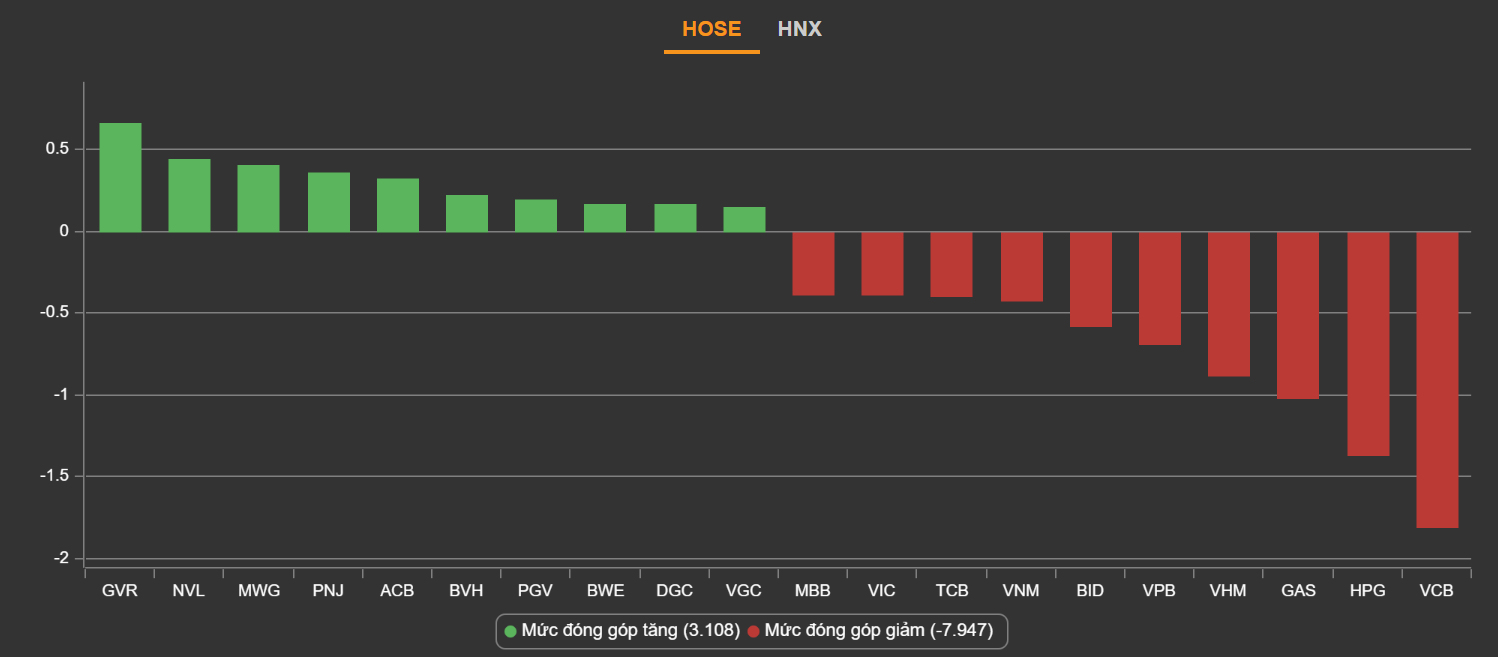The image size is (1498, 657).
Task: Click the GVR green bar
Action: point(120,177)
